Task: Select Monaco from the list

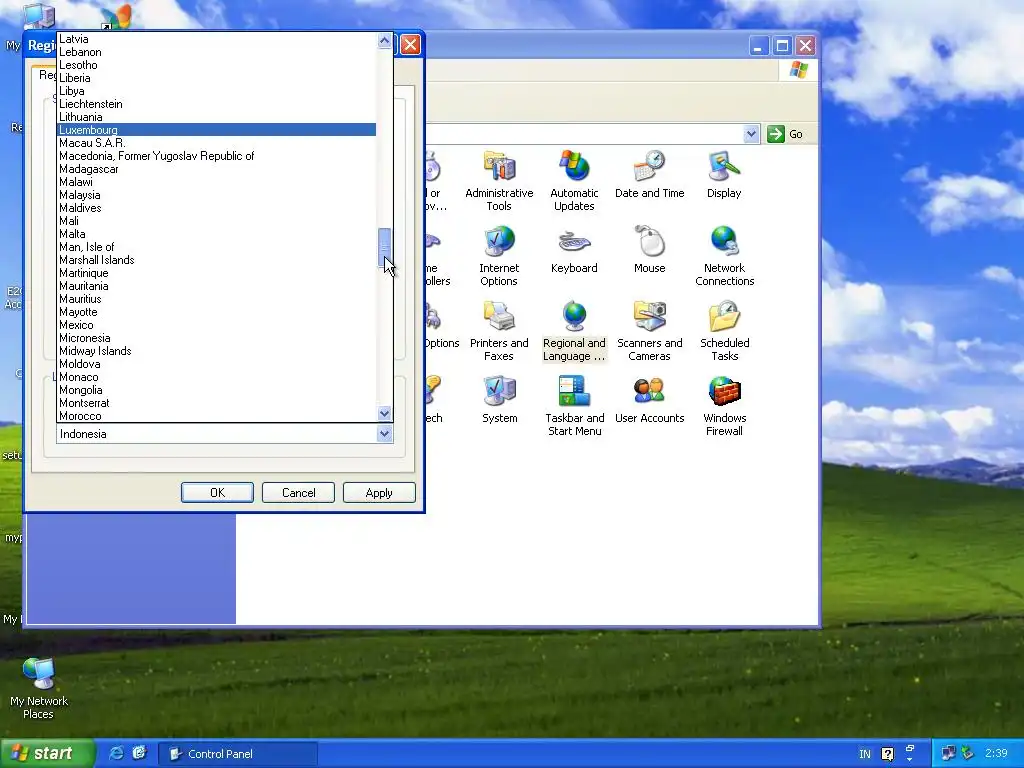Action: pos(217,377)
